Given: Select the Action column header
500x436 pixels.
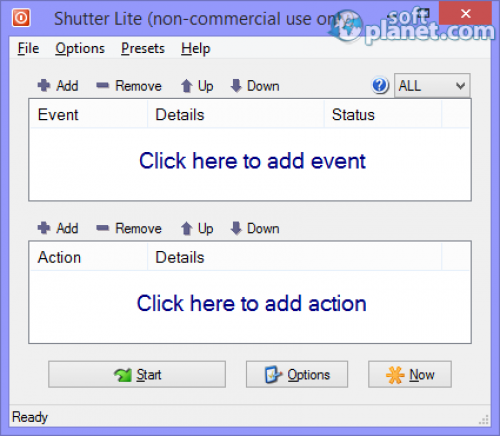Looking at the screenshot, I should [89, 257].
